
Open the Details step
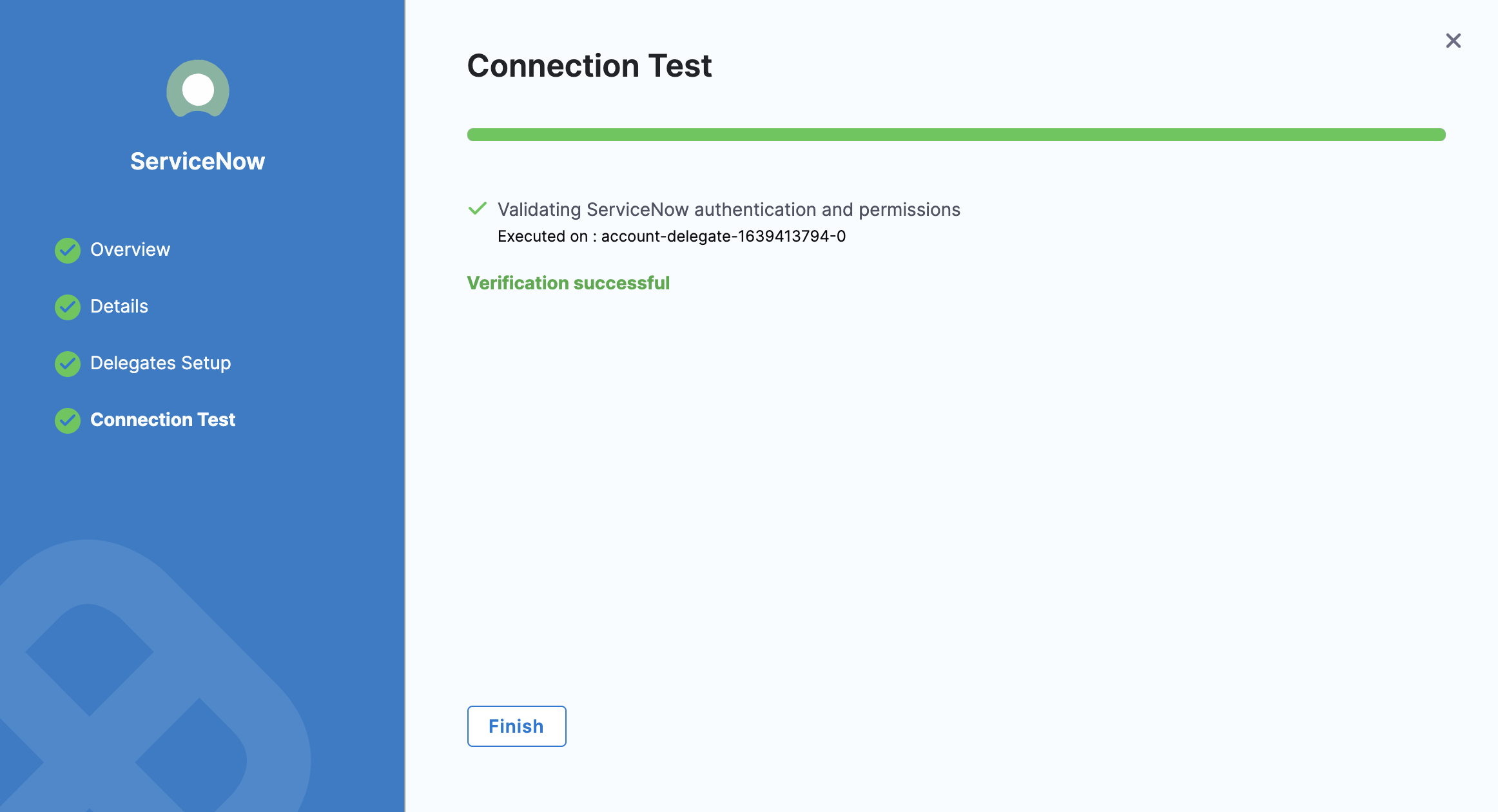119,307
